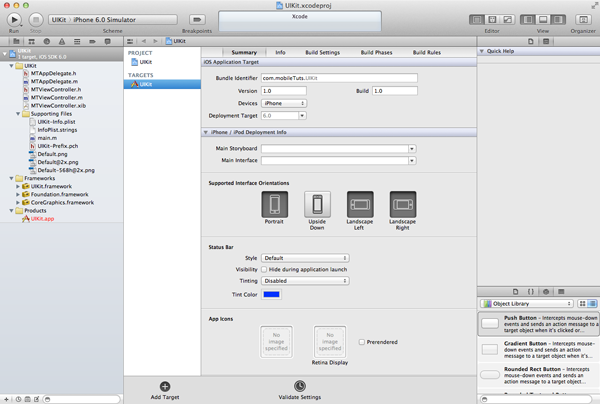
Task: Click the Build number field
Action: click(395, 91)
